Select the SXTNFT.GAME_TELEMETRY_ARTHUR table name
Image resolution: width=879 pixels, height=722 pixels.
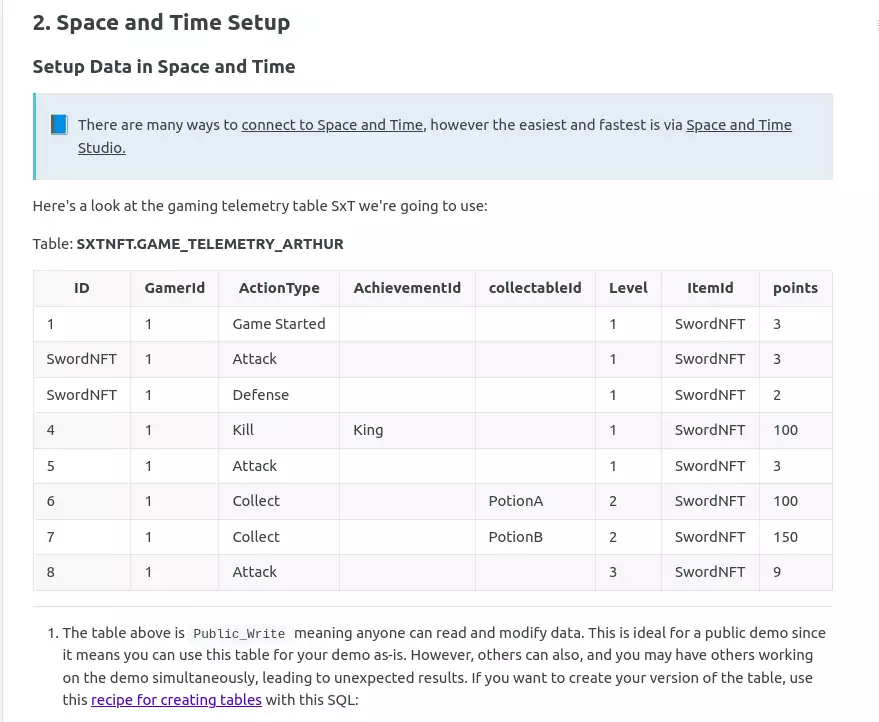tap(210, 244)
